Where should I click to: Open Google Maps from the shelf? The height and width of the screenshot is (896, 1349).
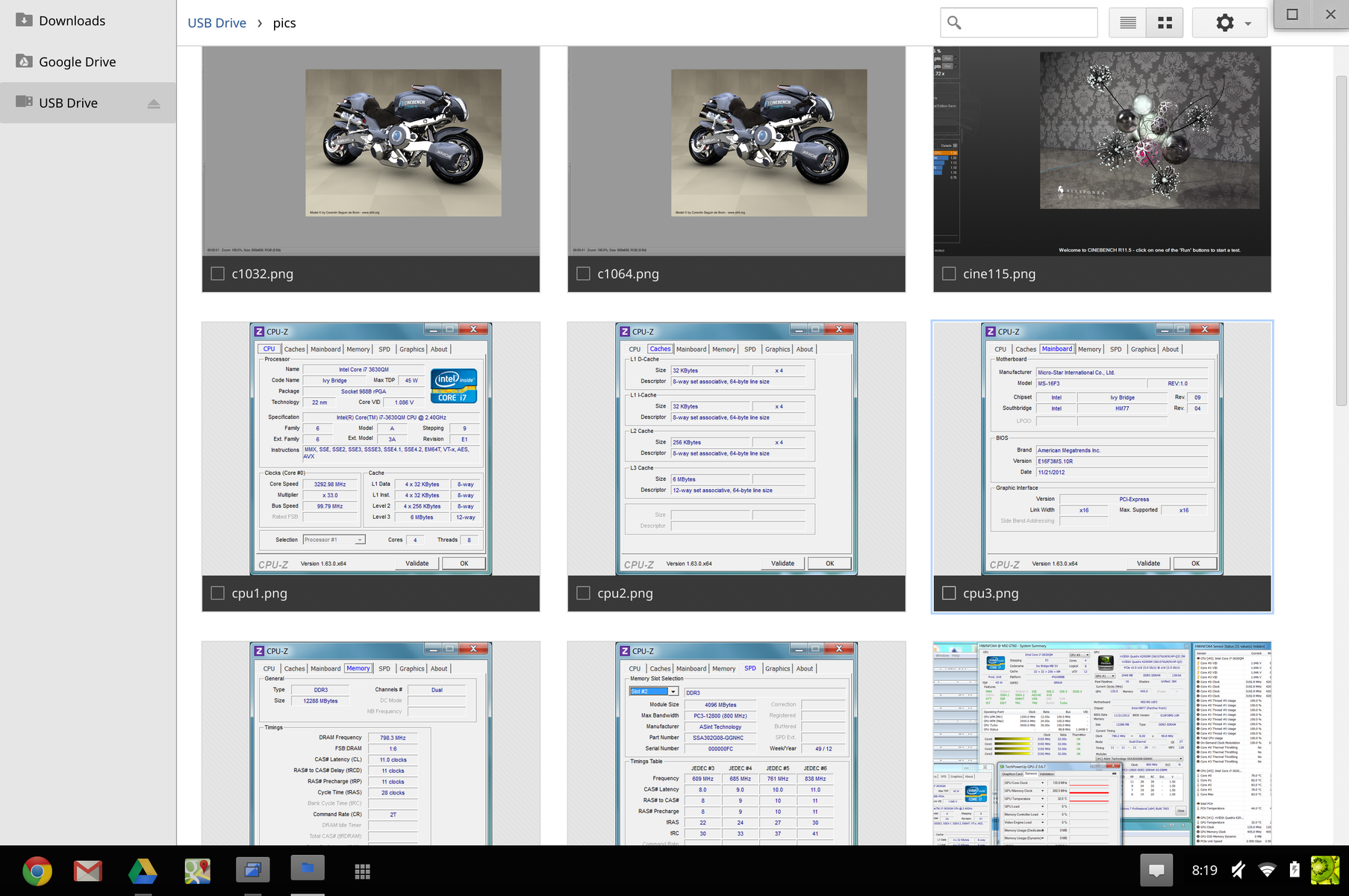tap(198, 871)
